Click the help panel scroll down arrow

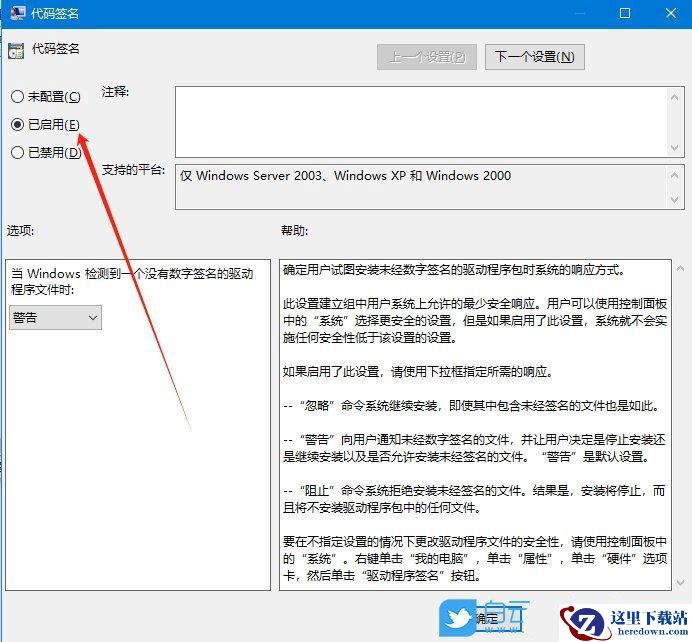coord(681,583)
